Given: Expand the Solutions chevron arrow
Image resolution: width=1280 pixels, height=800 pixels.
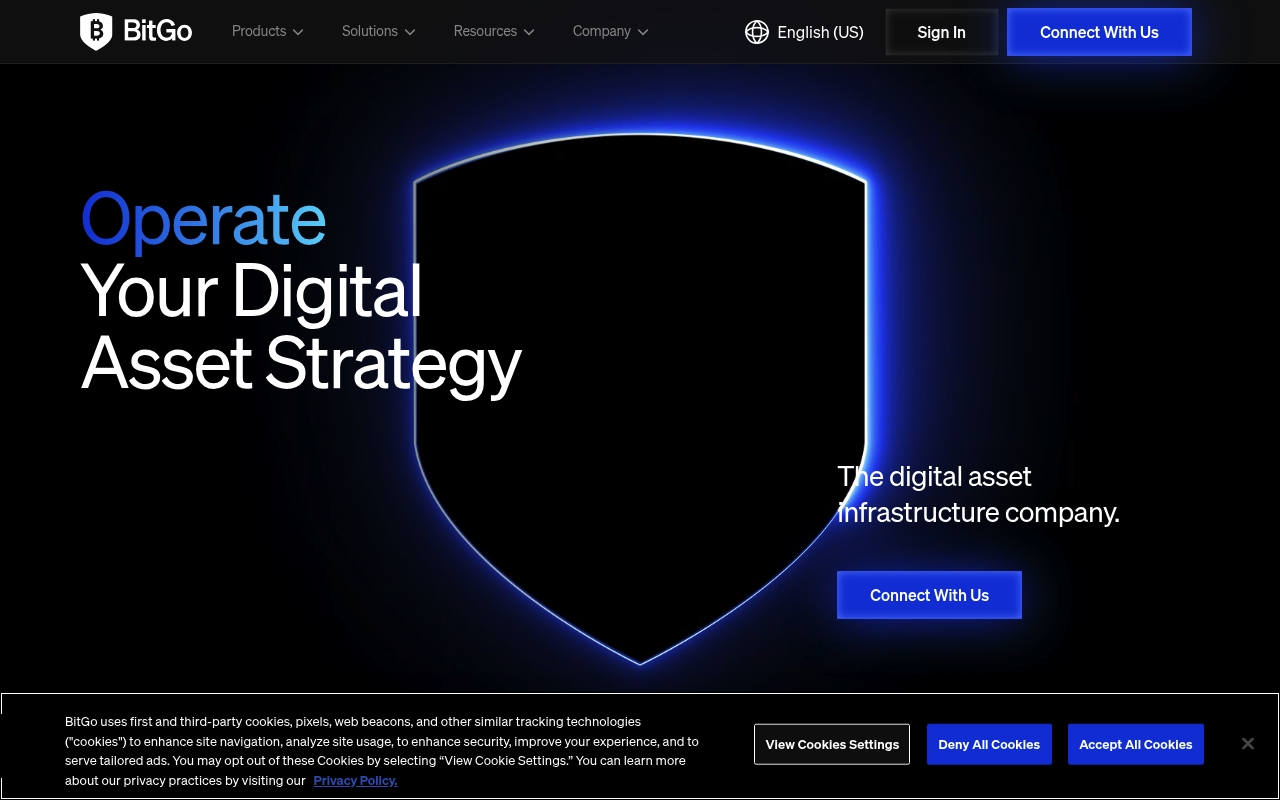Looking at the screenshot, I should (410, 32).
